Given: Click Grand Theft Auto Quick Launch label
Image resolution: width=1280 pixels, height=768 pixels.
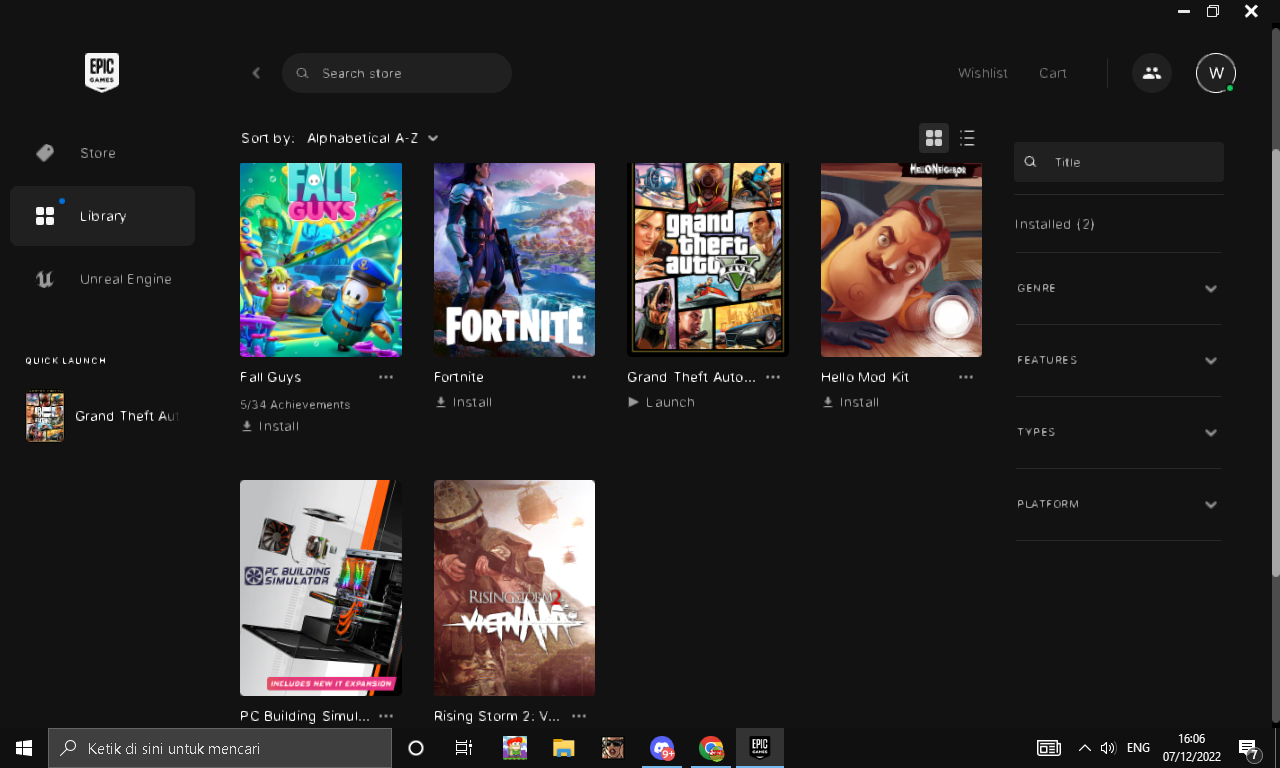Looking at the screenshot, I should [127, 416].
